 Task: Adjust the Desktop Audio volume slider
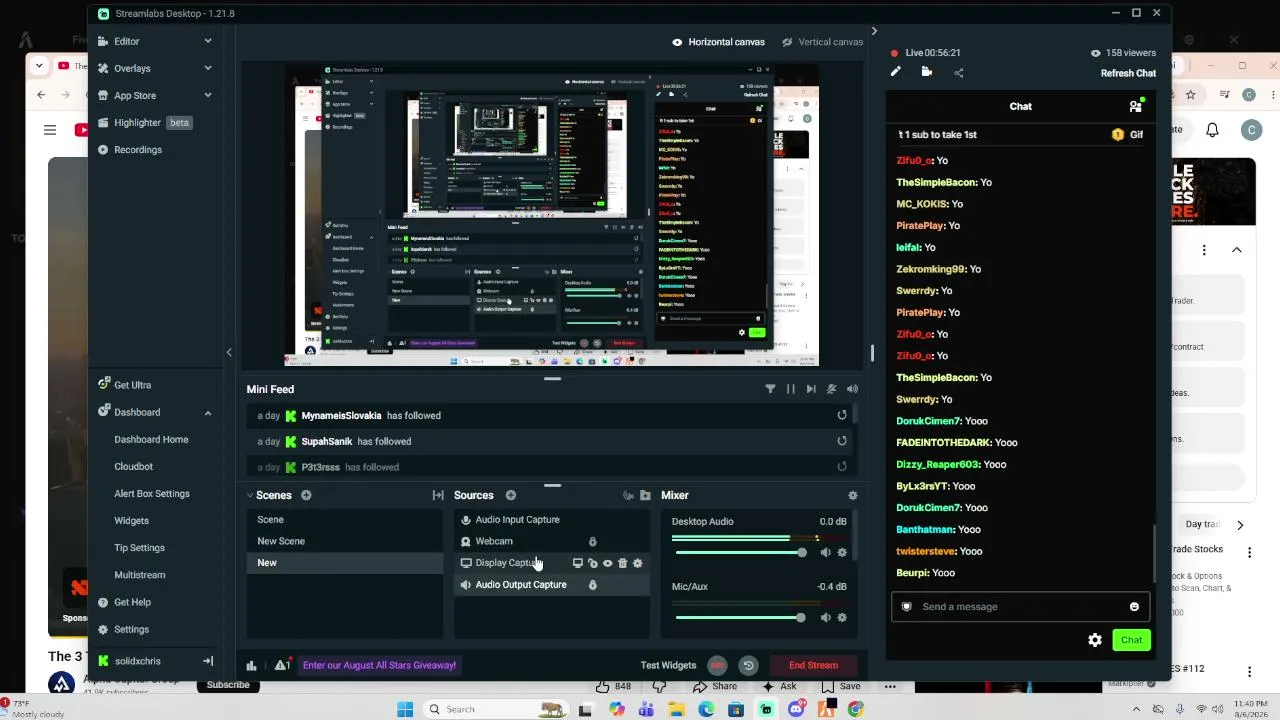pyautogui.click(x=741, y=552)
